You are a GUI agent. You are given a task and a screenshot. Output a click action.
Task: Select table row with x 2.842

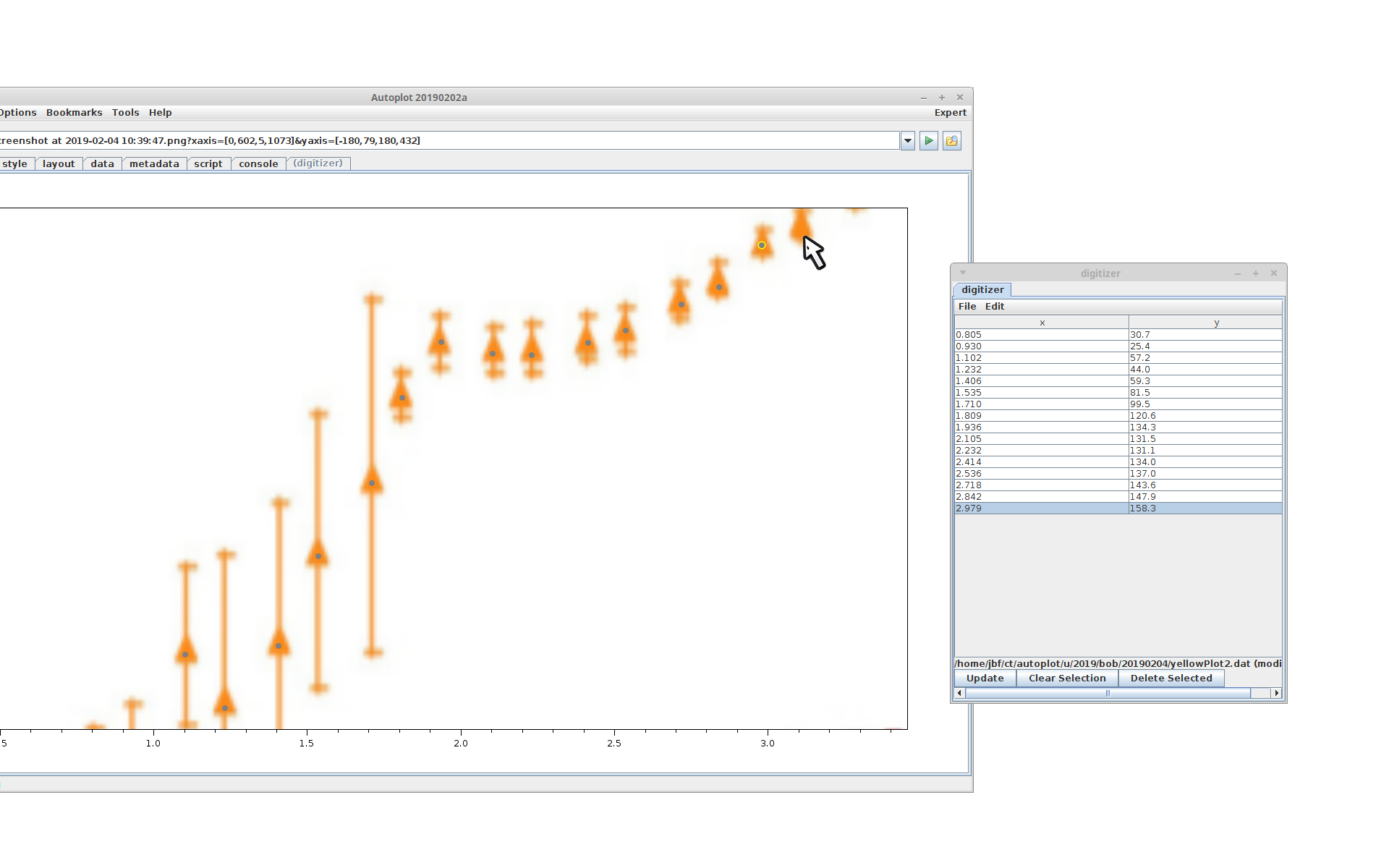click(1118, 497)
